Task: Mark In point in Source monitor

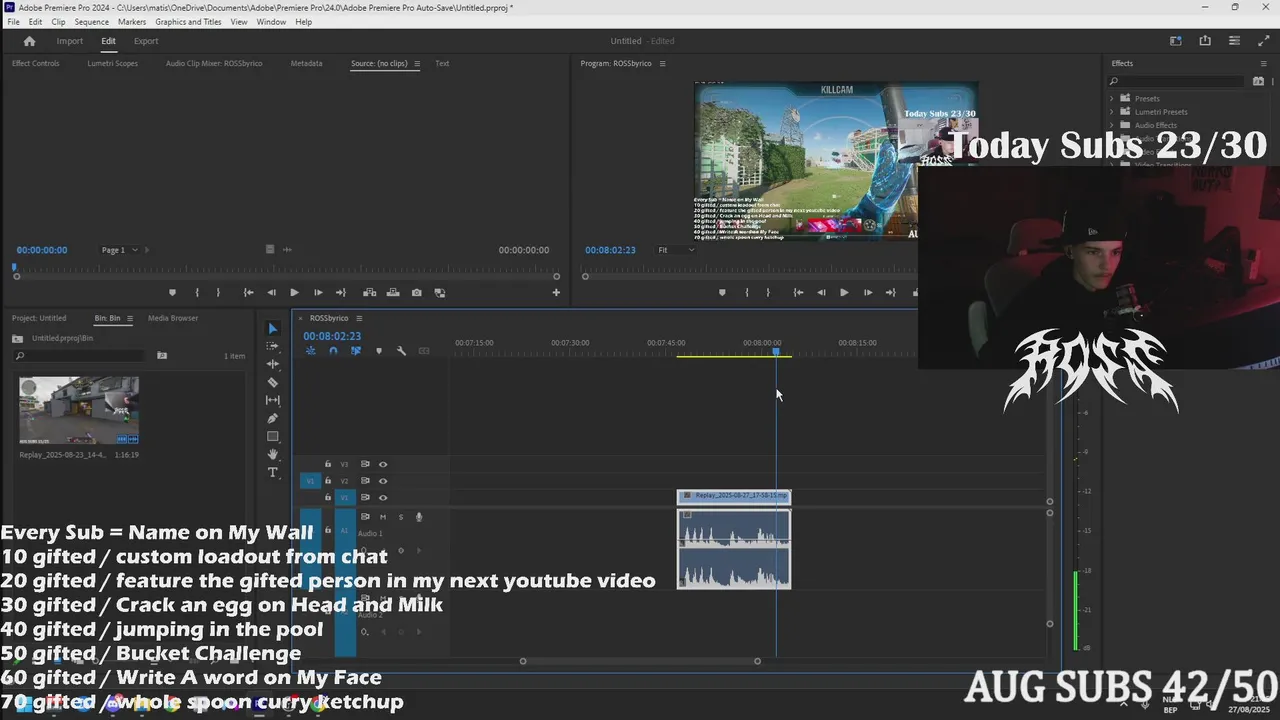Action: [196, 293]
